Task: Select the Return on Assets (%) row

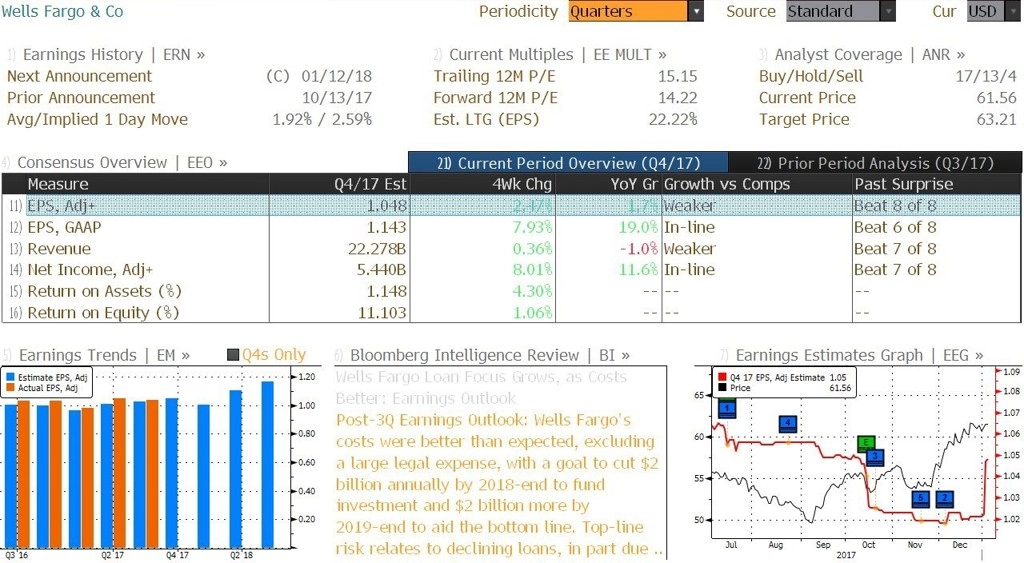Action: click(x=511, y=291)
